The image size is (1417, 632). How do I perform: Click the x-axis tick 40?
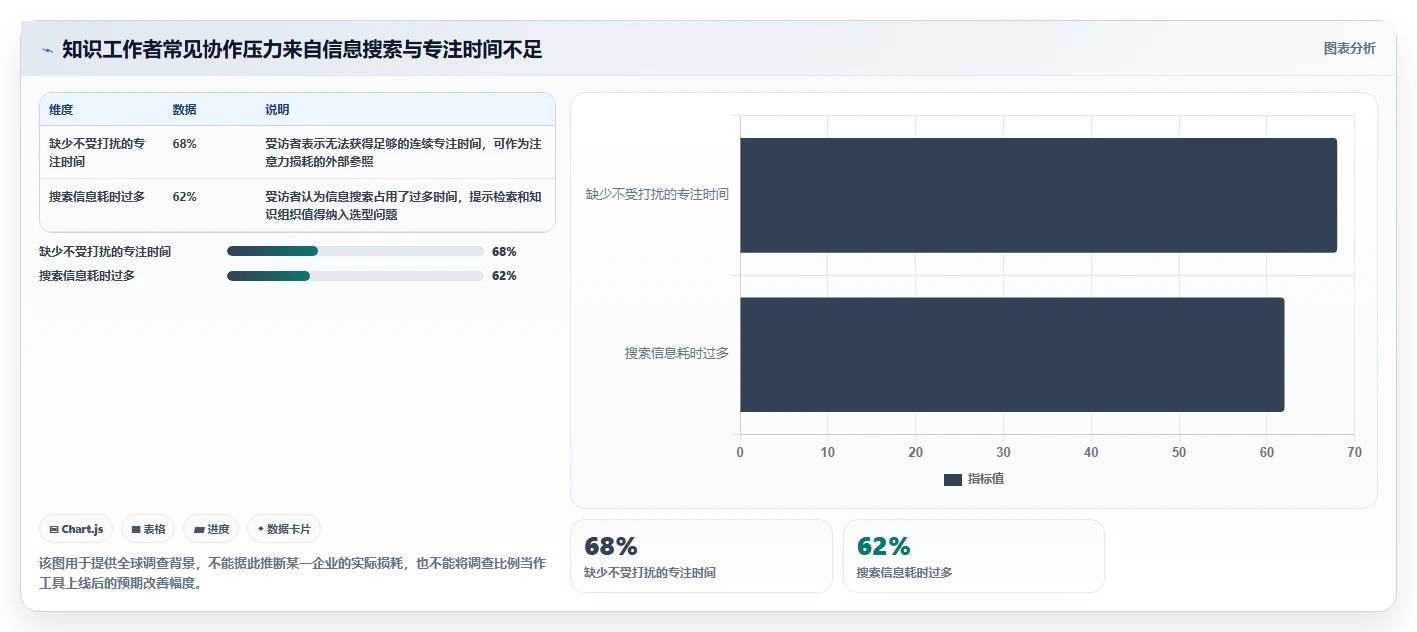point(1091,452)
